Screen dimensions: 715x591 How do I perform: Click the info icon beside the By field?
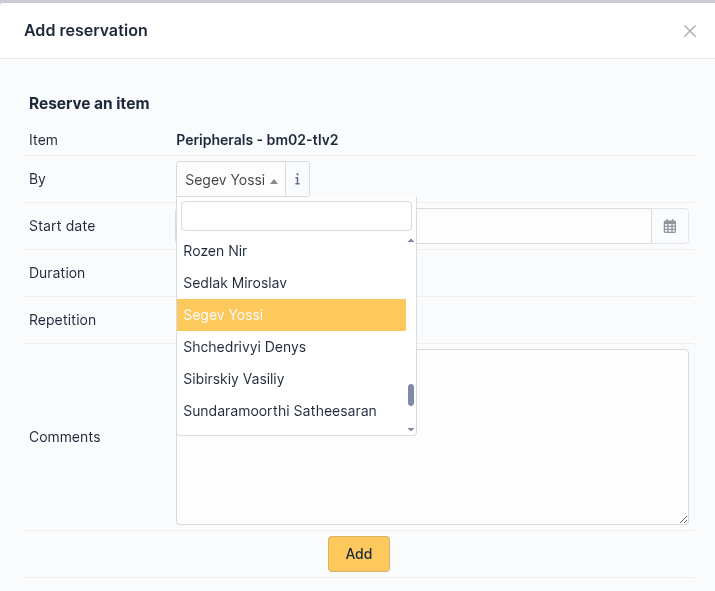[297, 180]
